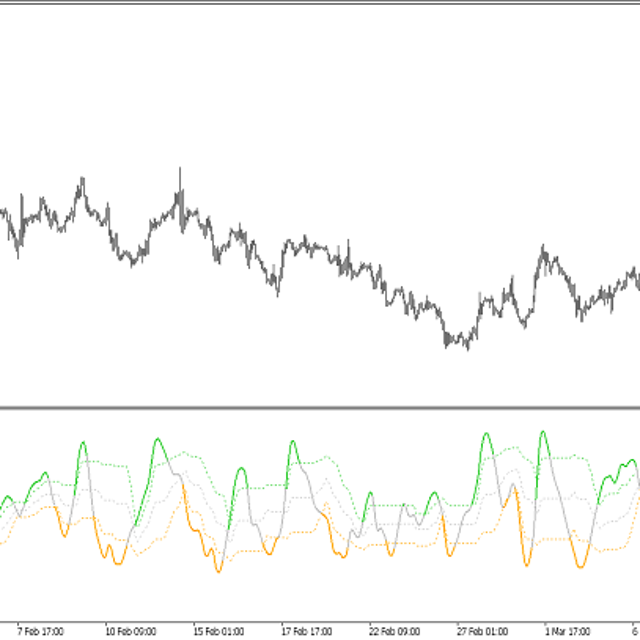Click the price peak near 1 Mar 17:00
Viewport: 640px width, 640px height.
(543, 248)
